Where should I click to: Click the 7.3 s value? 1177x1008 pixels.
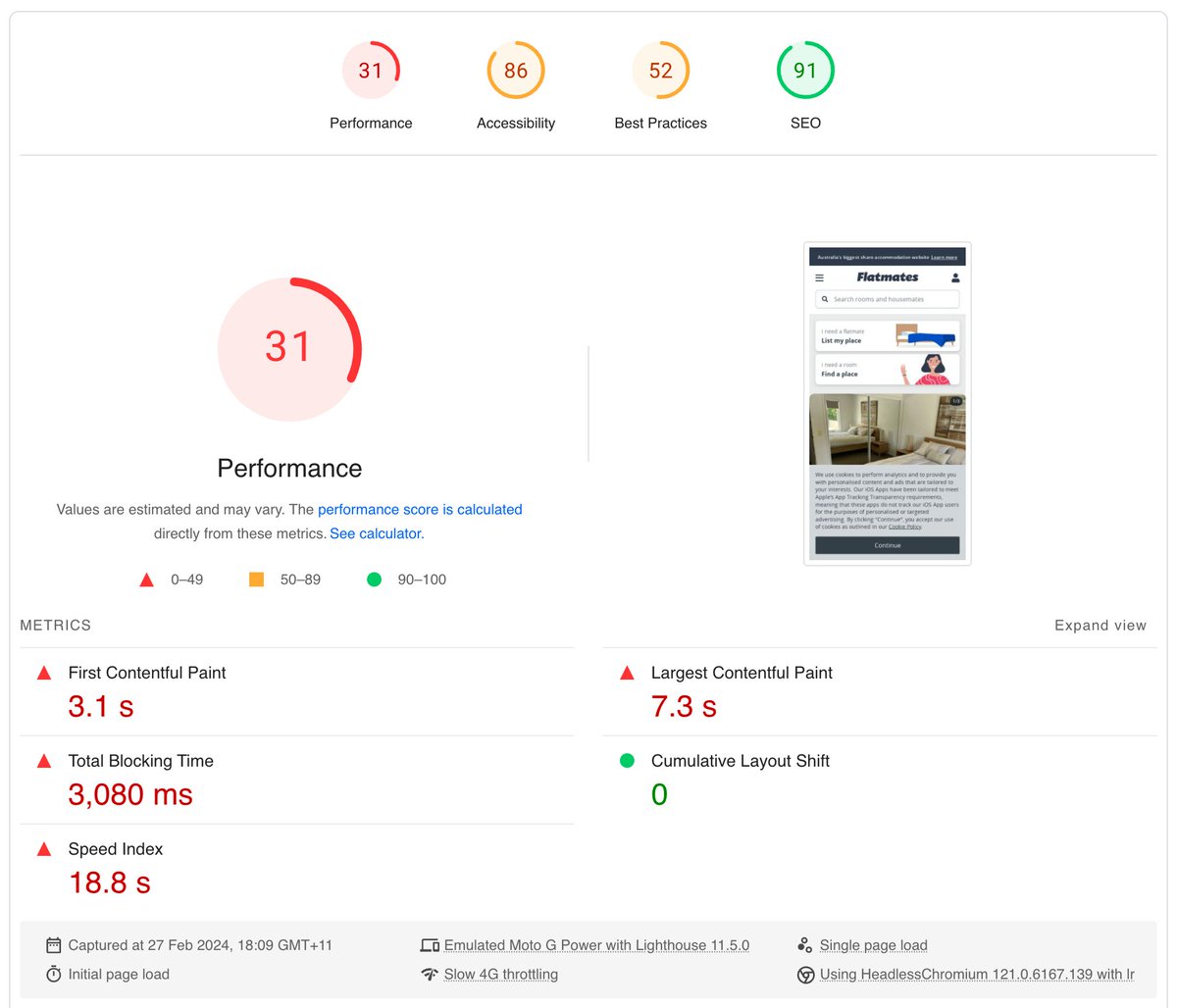click(x=684, y=706)
